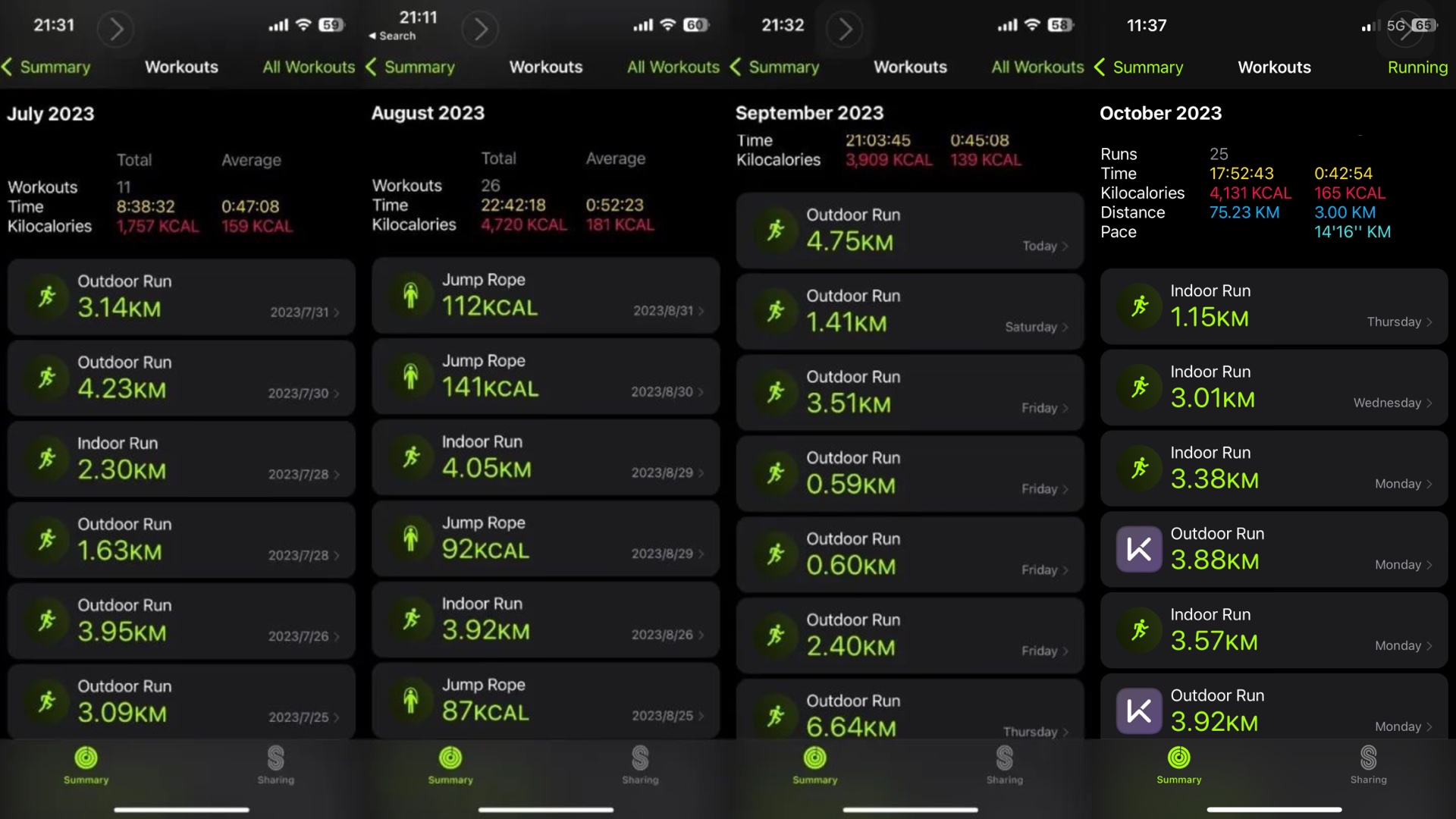Expand chevron for 2023/7/30 run entry

click(336, 394)
